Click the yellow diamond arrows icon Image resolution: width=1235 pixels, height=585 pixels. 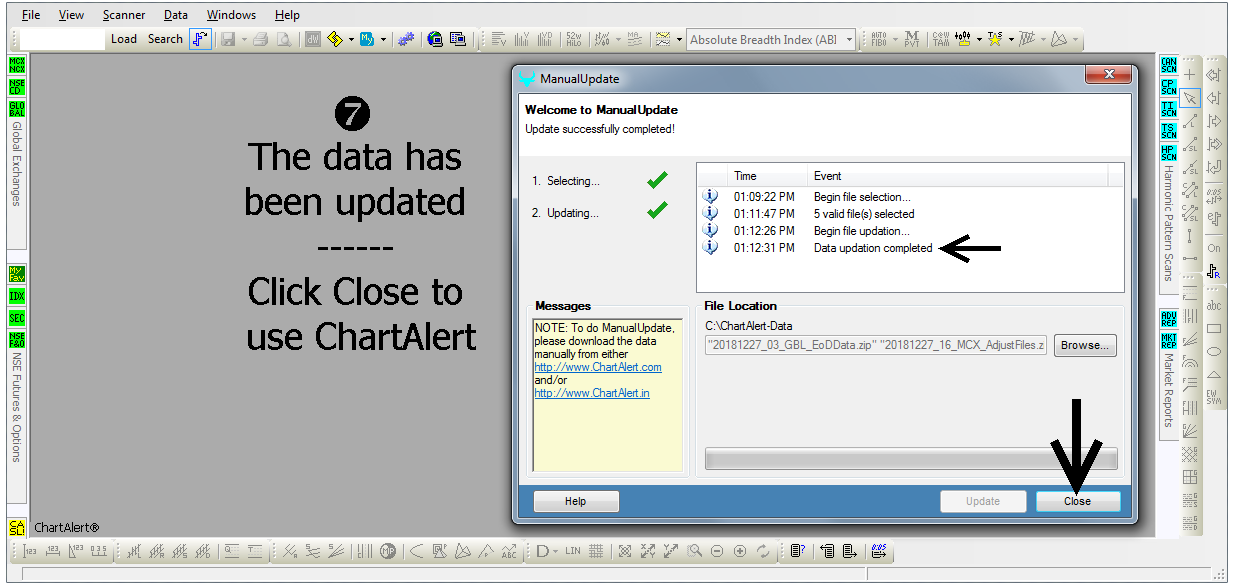pos(335,39)
